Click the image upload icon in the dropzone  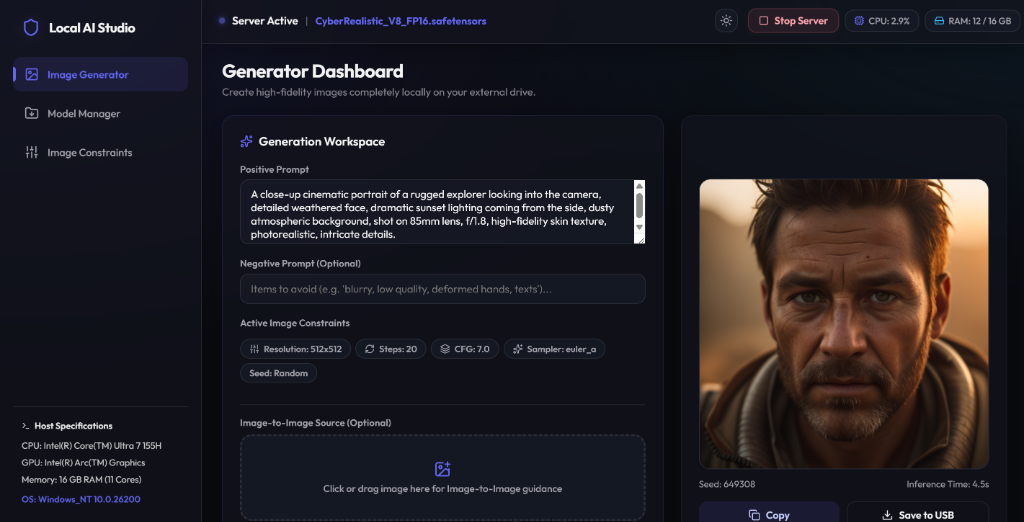(x=443, y=469)
